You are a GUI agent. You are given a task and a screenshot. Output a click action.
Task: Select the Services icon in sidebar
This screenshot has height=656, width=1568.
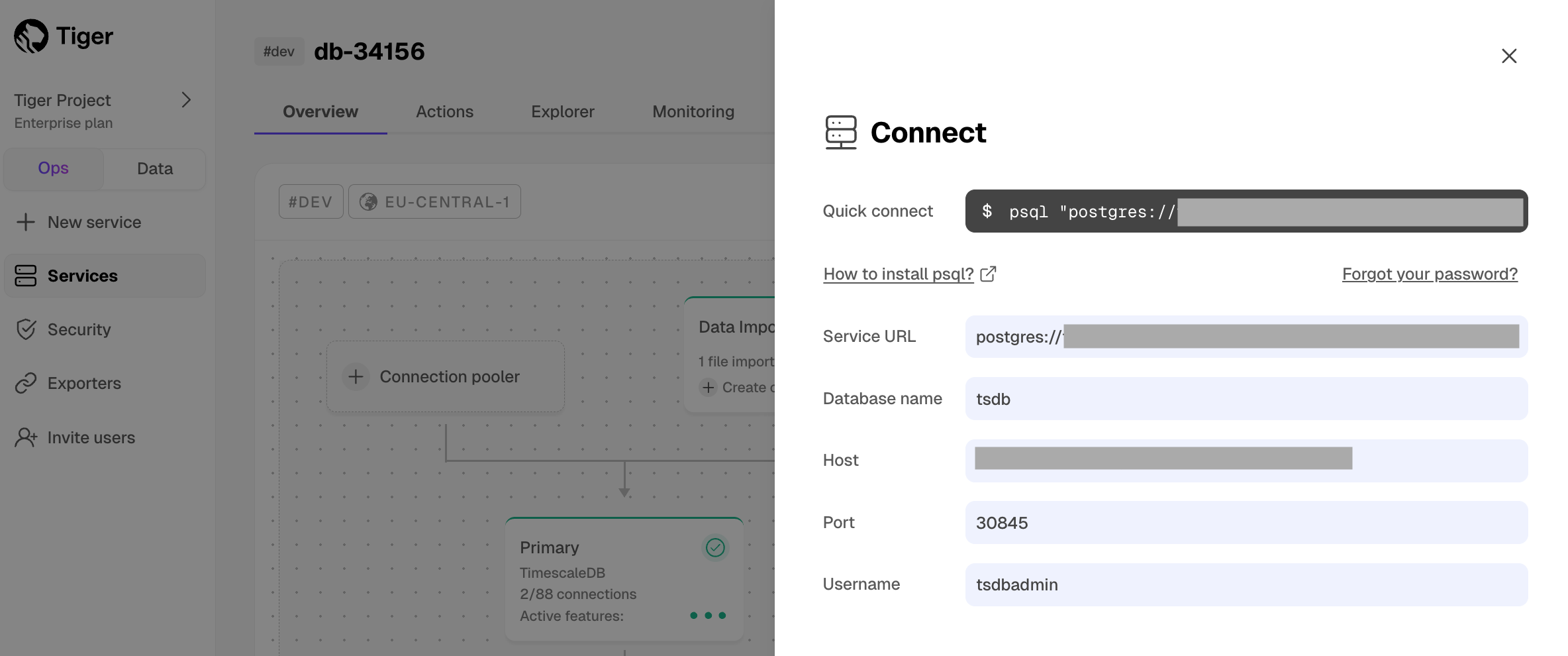click(x=26, y=276)
